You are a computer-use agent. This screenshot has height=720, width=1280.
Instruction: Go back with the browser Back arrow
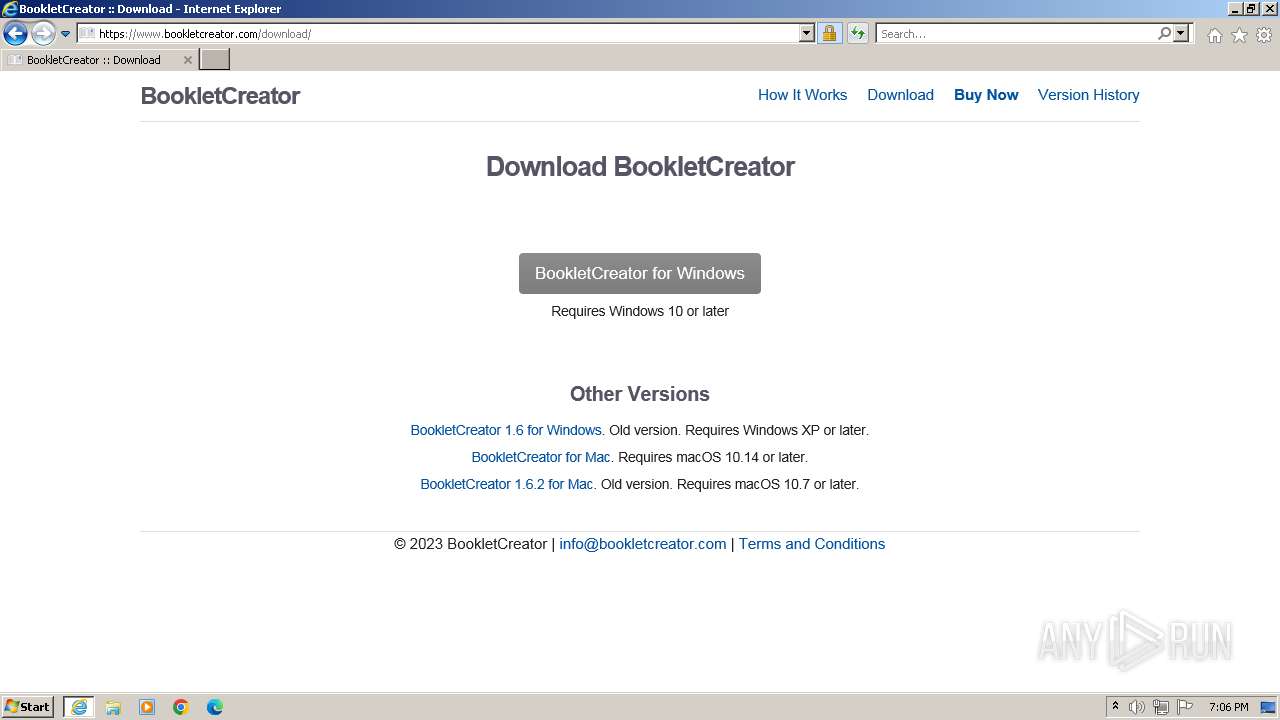pyautogui.click(x=15, y=34)
